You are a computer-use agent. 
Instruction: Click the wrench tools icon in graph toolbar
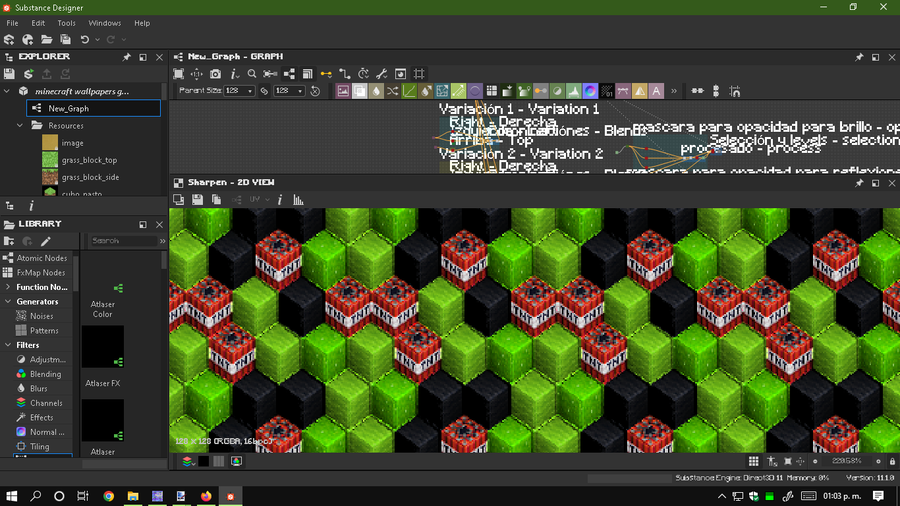(x=382, y=74)
